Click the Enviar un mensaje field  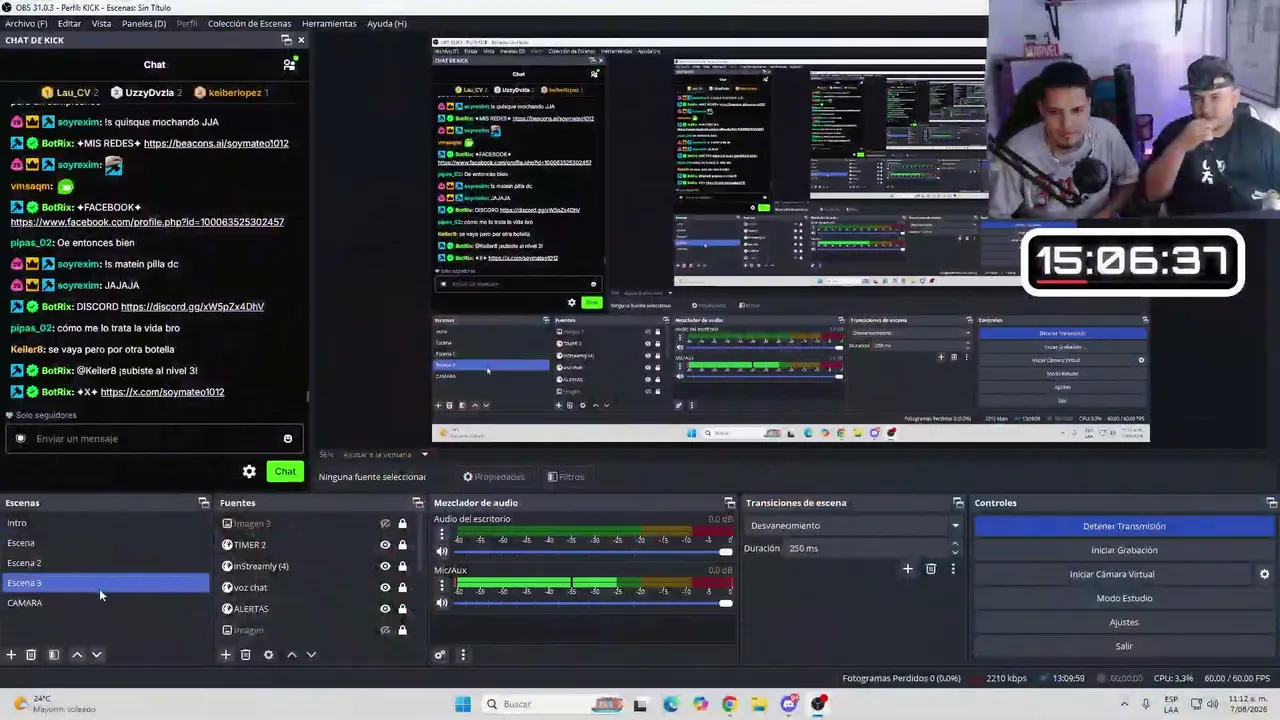coord(155,439)
